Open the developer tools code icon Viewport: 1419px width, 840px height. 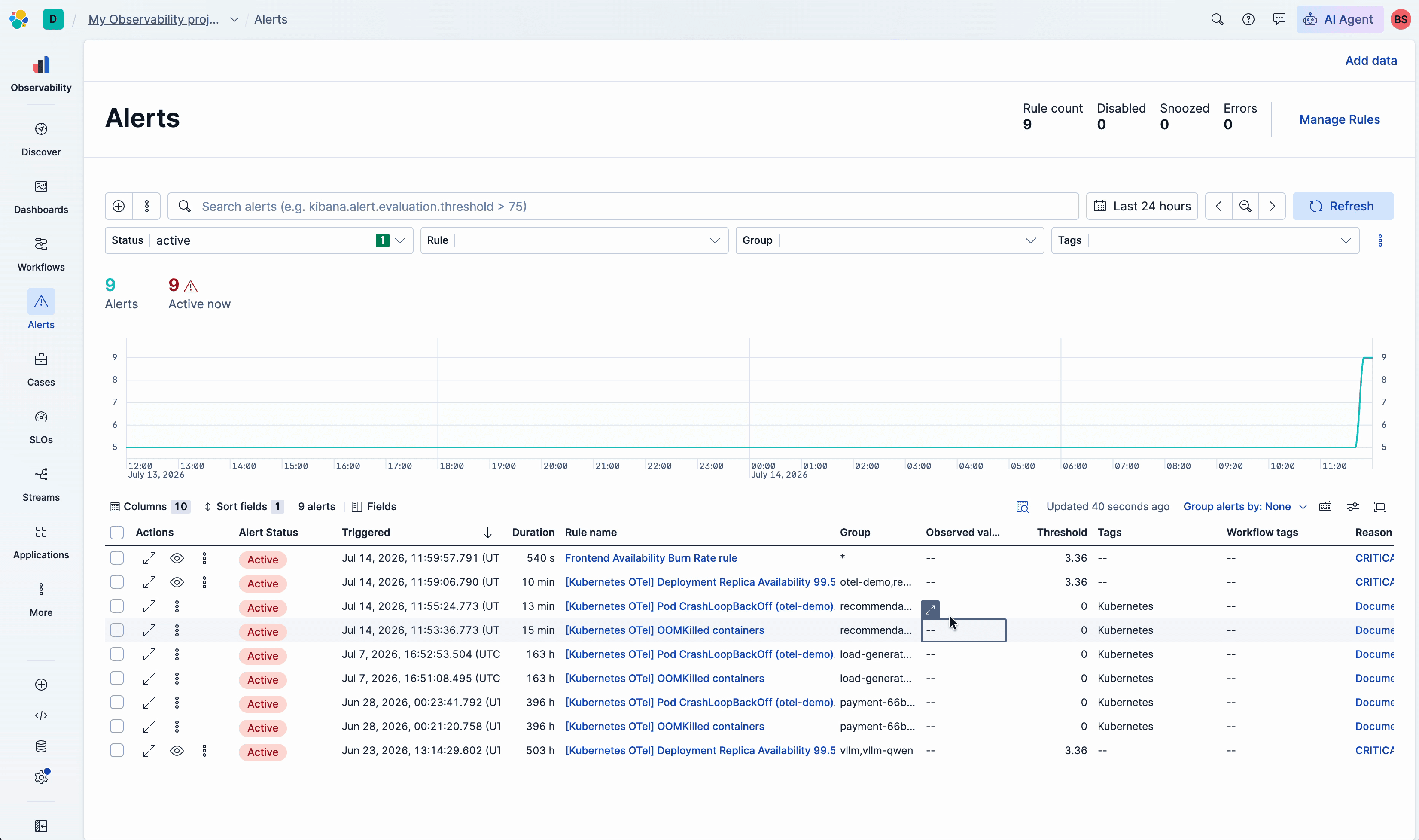(41, 715)
